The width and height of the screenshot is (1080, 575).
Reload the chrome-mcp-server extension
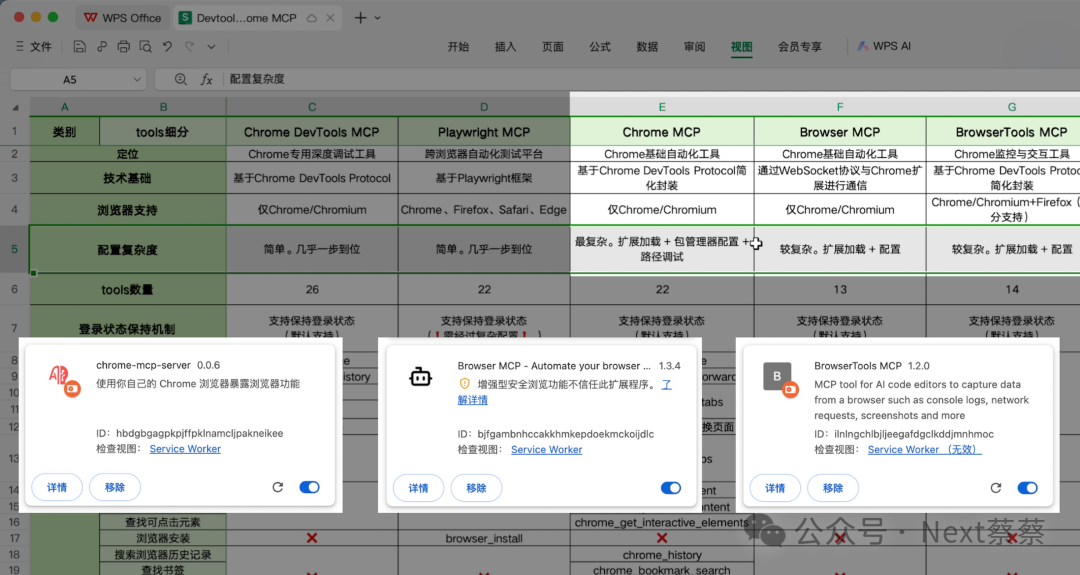[x=278, y=487]
